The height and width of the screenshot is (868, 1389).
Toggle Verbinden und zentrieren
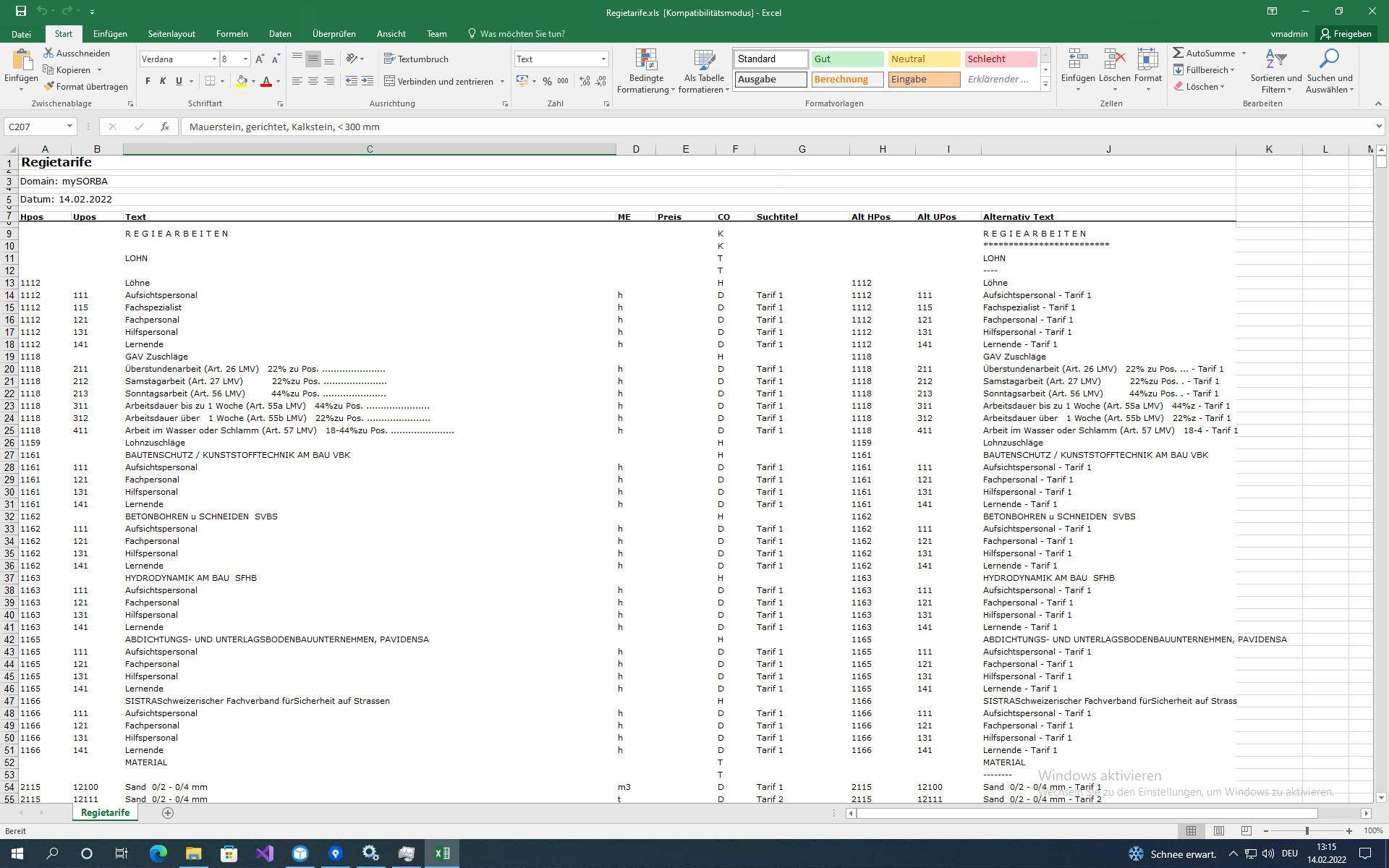[438, 81]
